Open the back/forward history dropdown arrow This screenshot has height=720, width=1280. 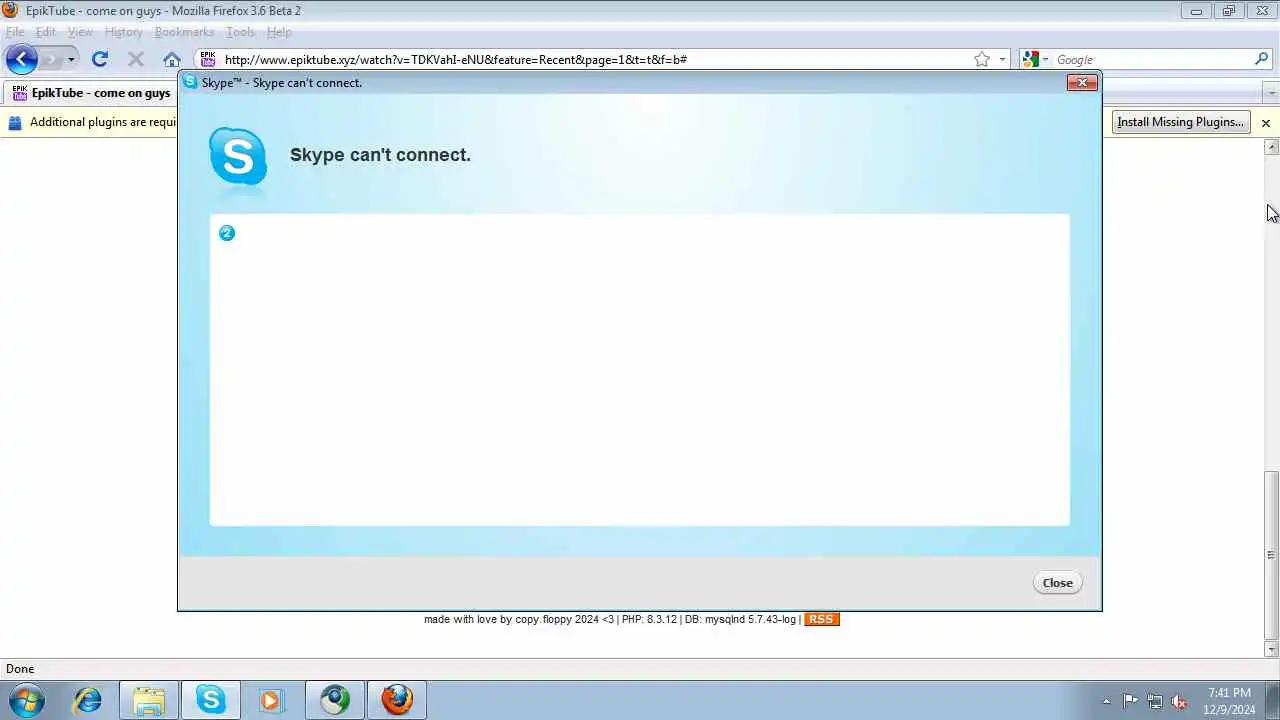click(71, 60)
